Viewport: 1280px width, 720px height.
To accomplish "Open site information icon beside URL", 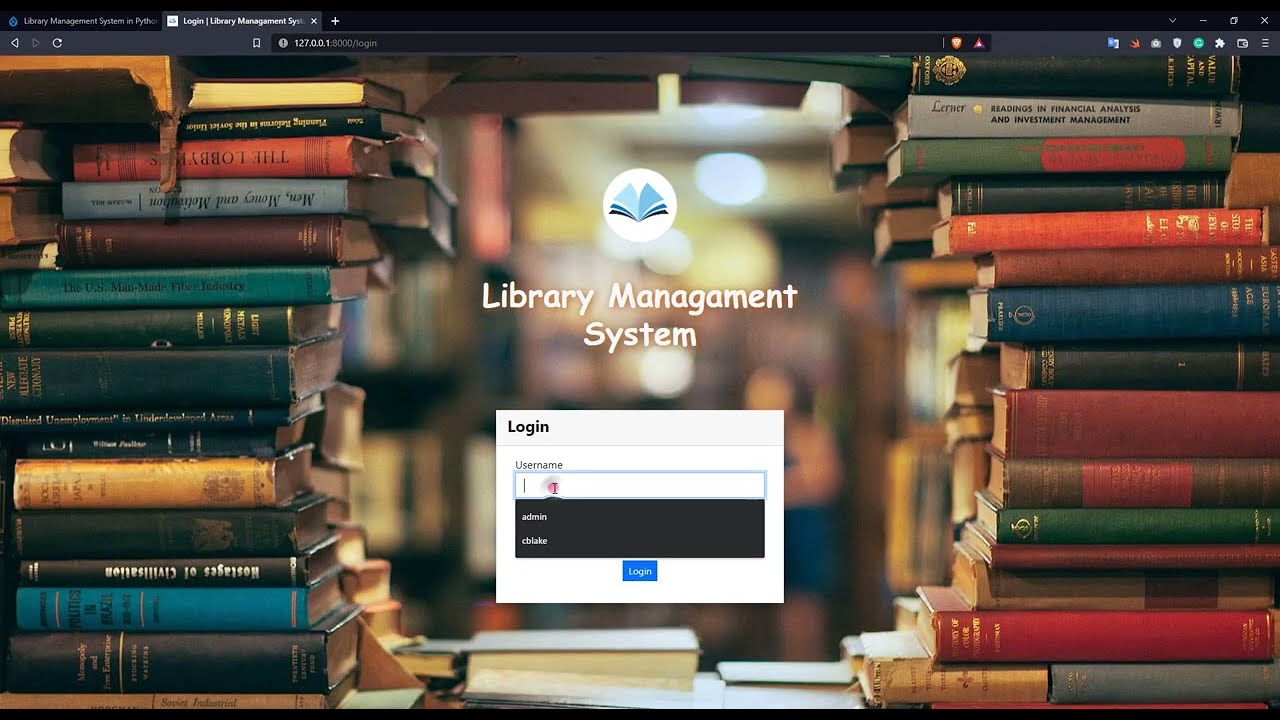I will pyautogui.click(x=283, y=43).
